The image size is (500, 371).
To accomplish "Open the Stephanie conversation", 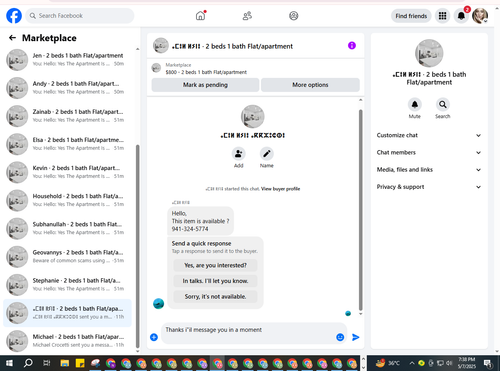I will click(x=68, y=285).
